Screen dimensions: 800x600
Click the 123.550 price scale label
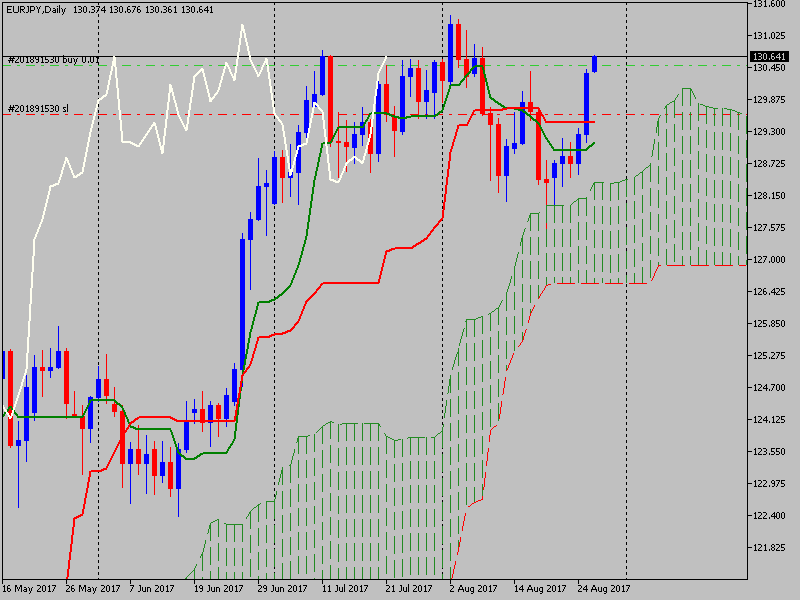[x=769, y=452]
